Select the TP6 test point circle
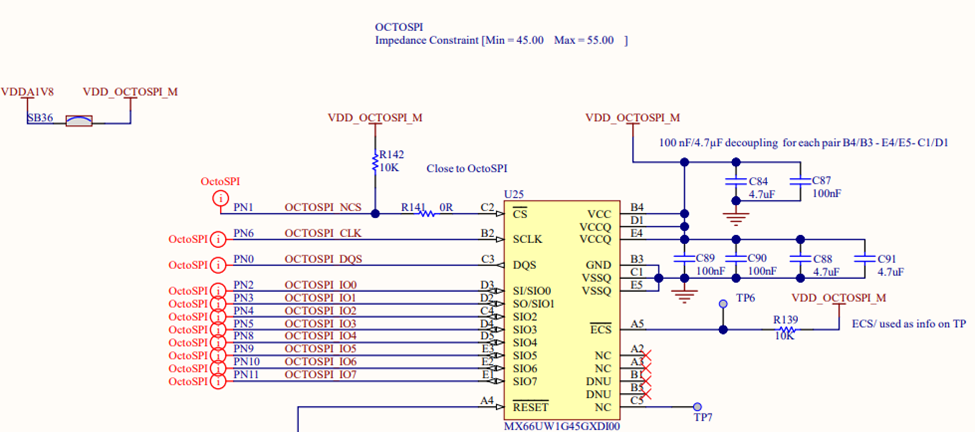The width and height of the screenshot is (975, 432). [723, 304]
